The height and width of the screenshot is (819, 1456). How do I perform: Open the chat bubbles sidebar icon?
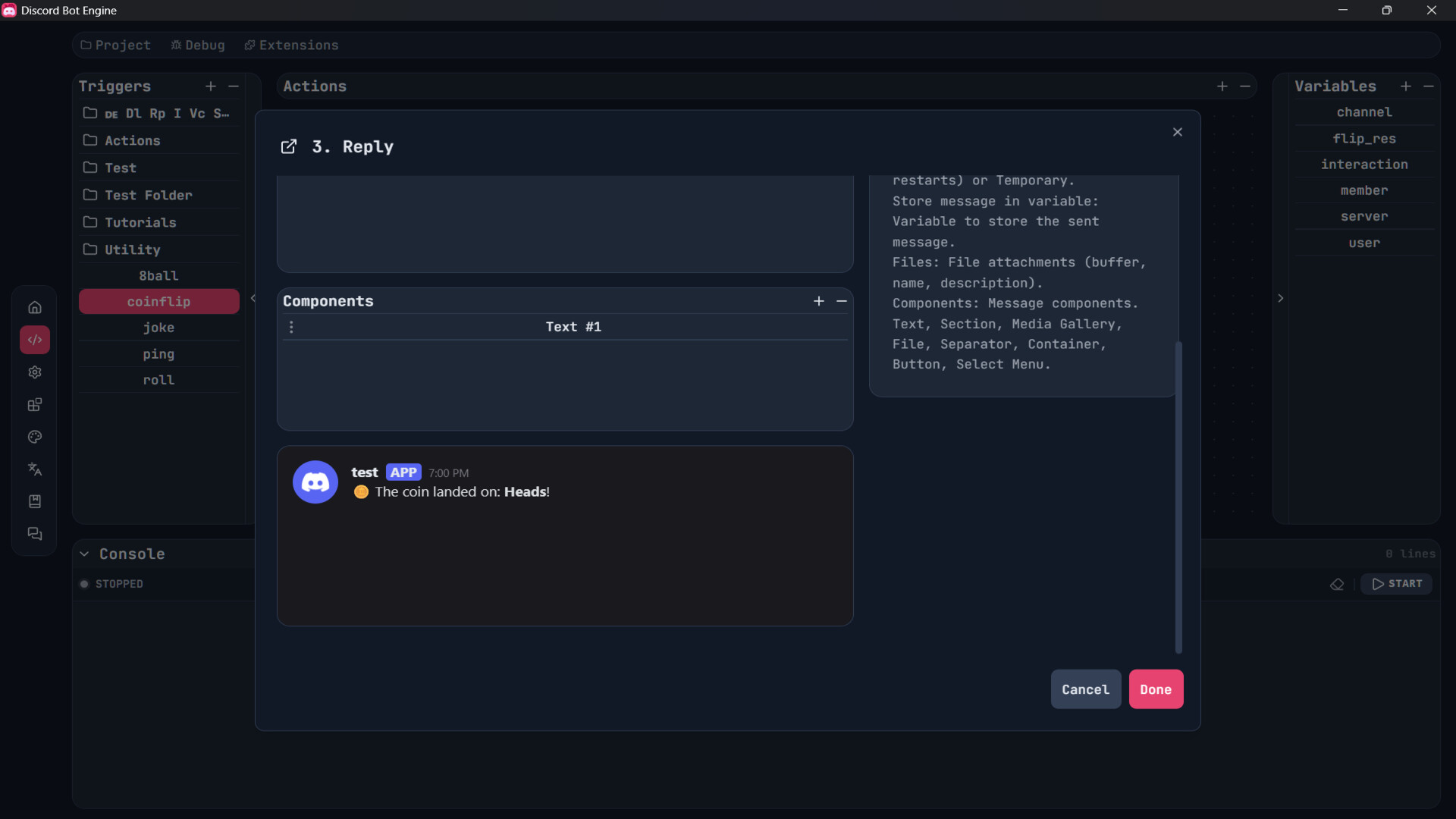(x=35, y=534)
